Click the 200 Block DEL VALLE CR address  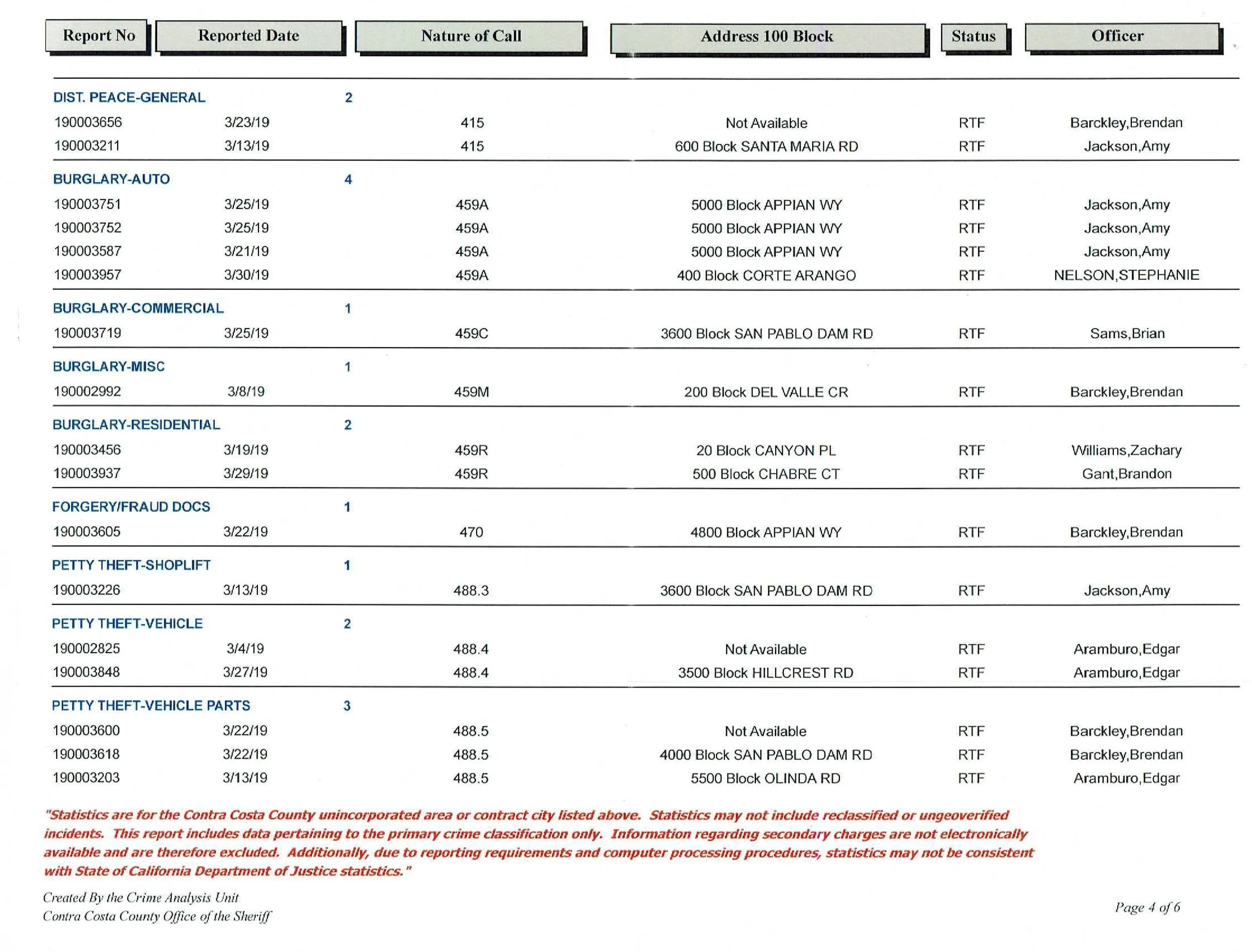pos(766,393)
